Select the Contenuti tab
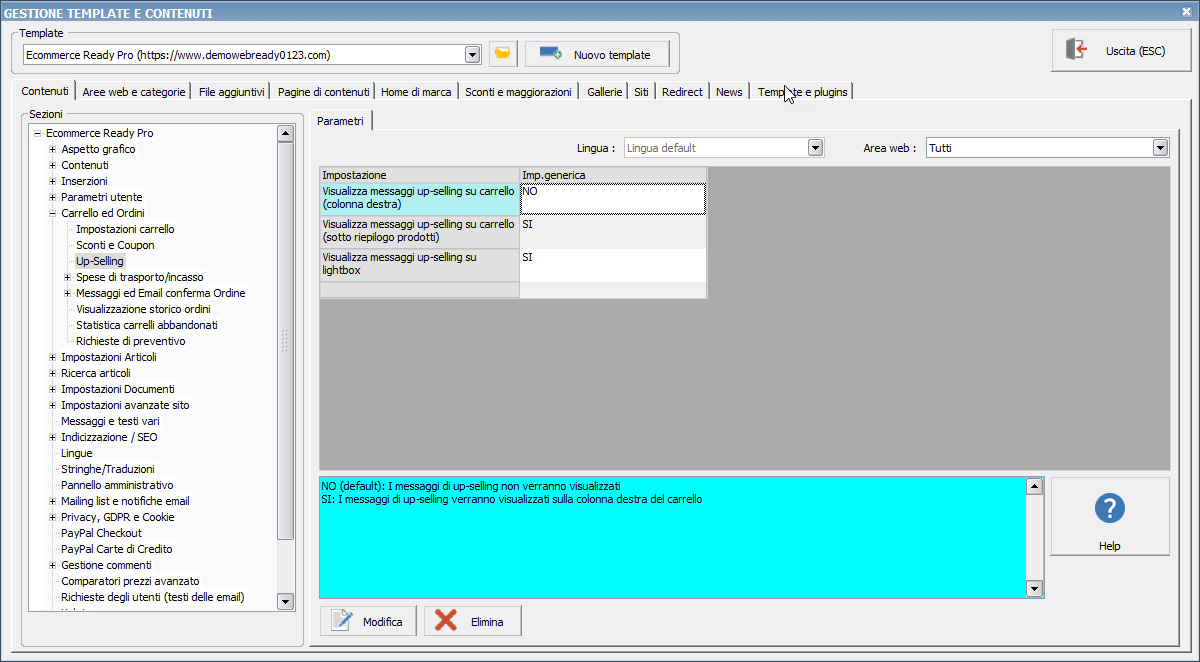 [45, 91]
